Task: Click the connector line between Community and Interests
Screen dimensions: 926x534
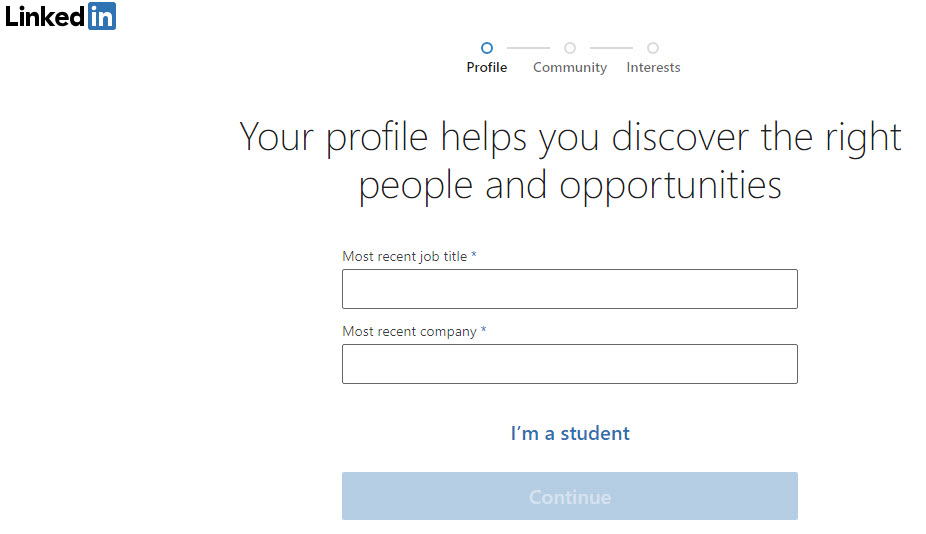Action: (611, 48)
